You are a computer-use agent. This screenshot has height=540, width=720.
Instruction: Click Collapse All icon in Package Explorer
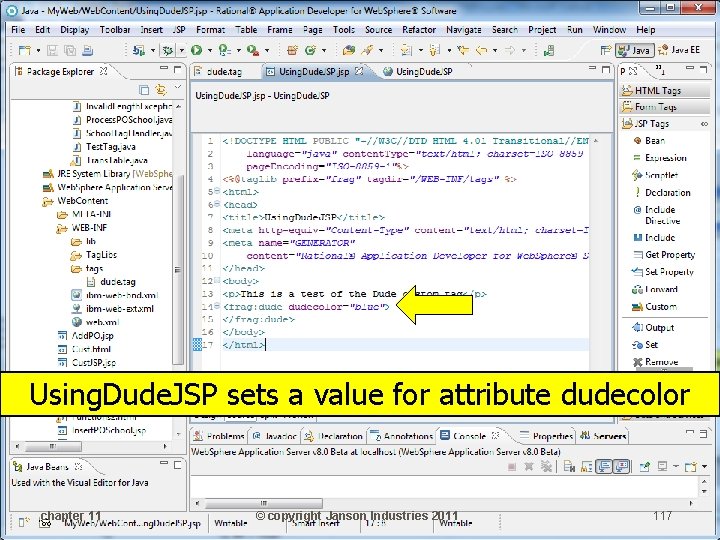144,89
